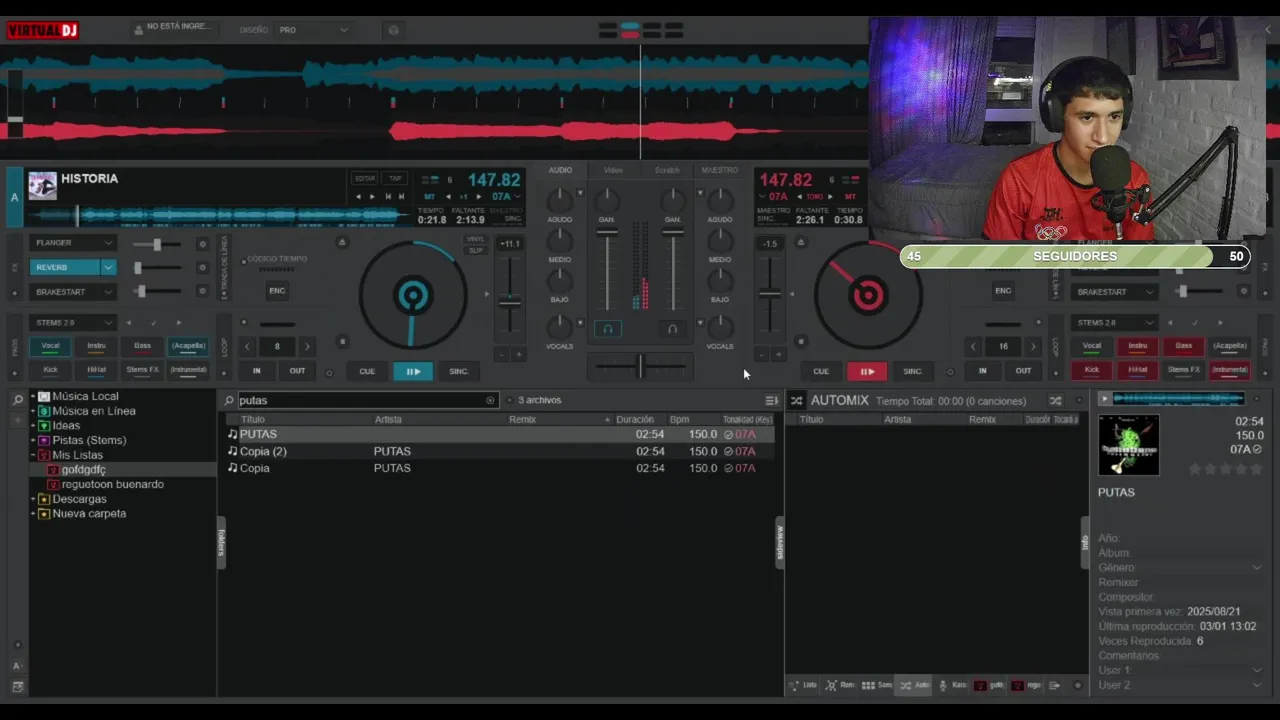Enable Acapella on left deck
This screenshot has width=1280, height=720.
pyautogui.click(x=188, y=346)
